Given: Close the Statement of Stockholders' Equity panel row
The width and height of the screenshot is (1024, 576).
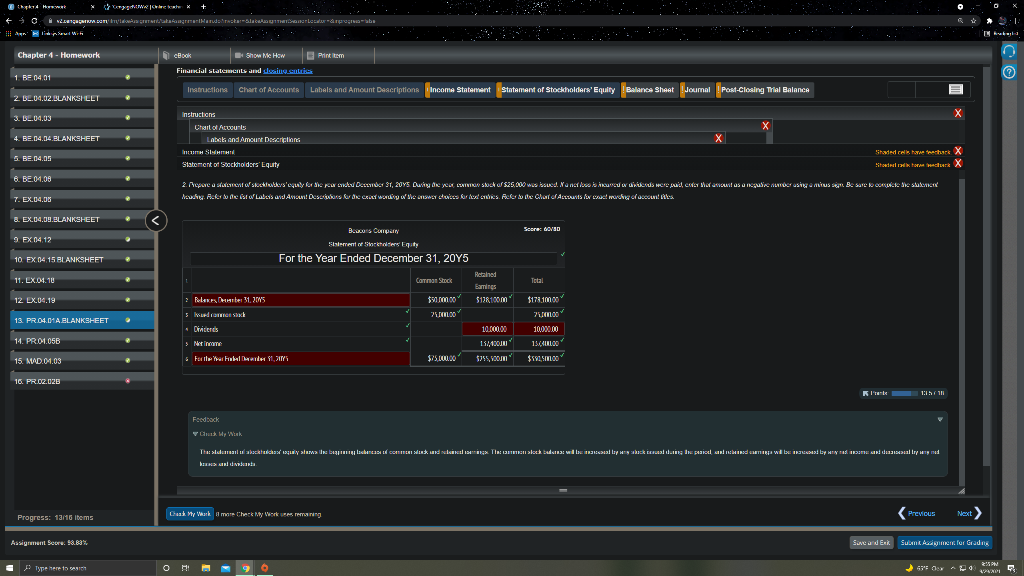Looking at the screenshot, I should tap(957, 163).
